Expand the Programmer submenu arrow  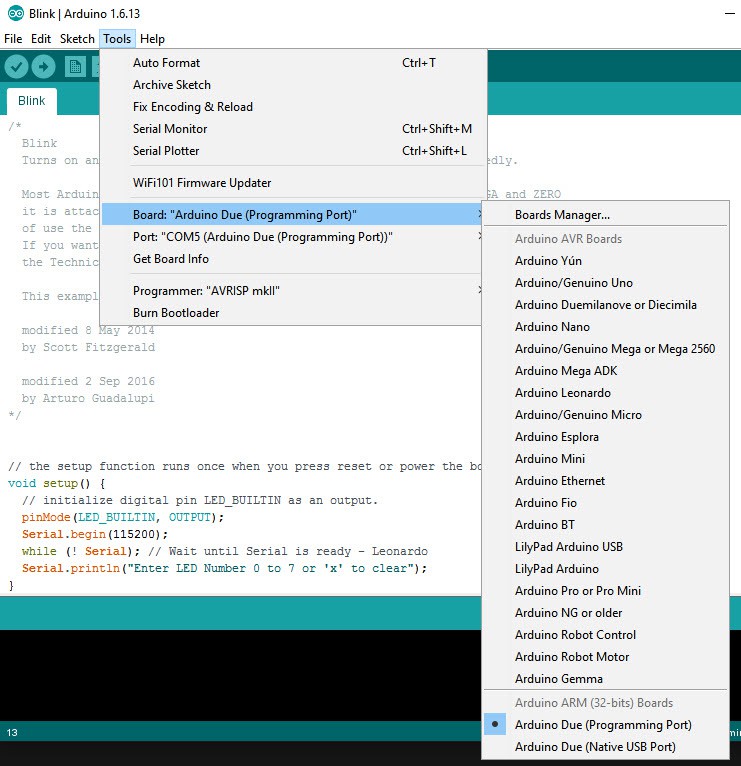[480, 290]
